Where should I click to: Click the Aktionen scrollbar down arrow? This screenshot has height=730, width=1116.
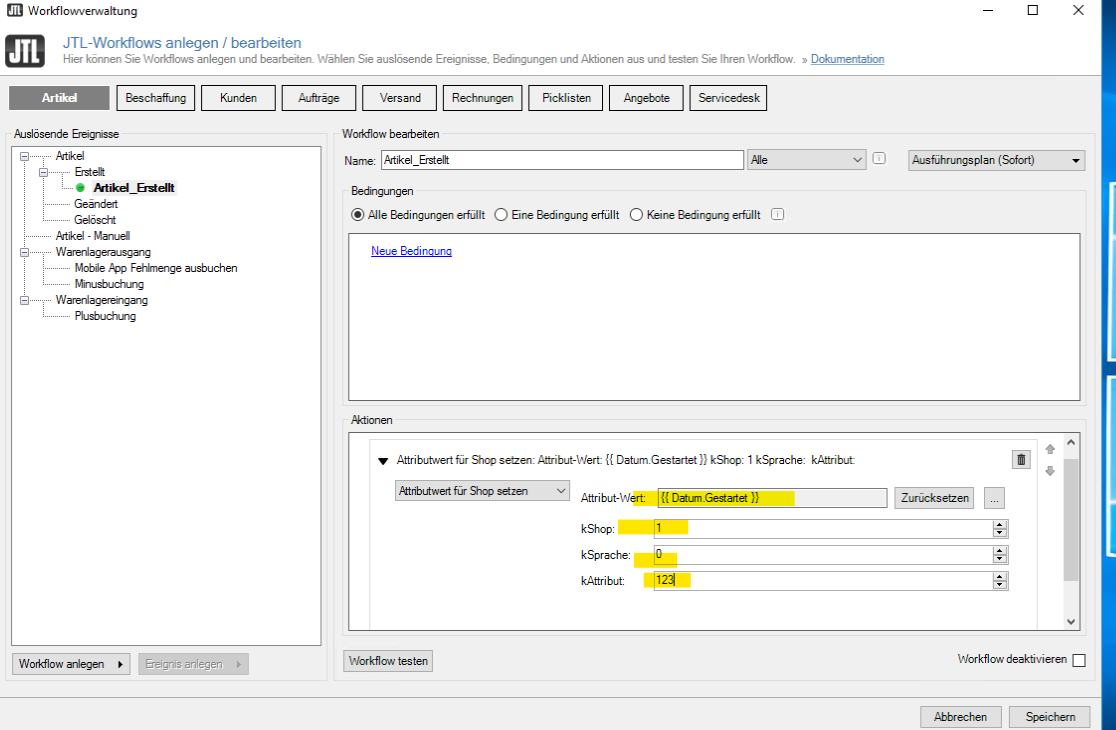(1071, 621)
